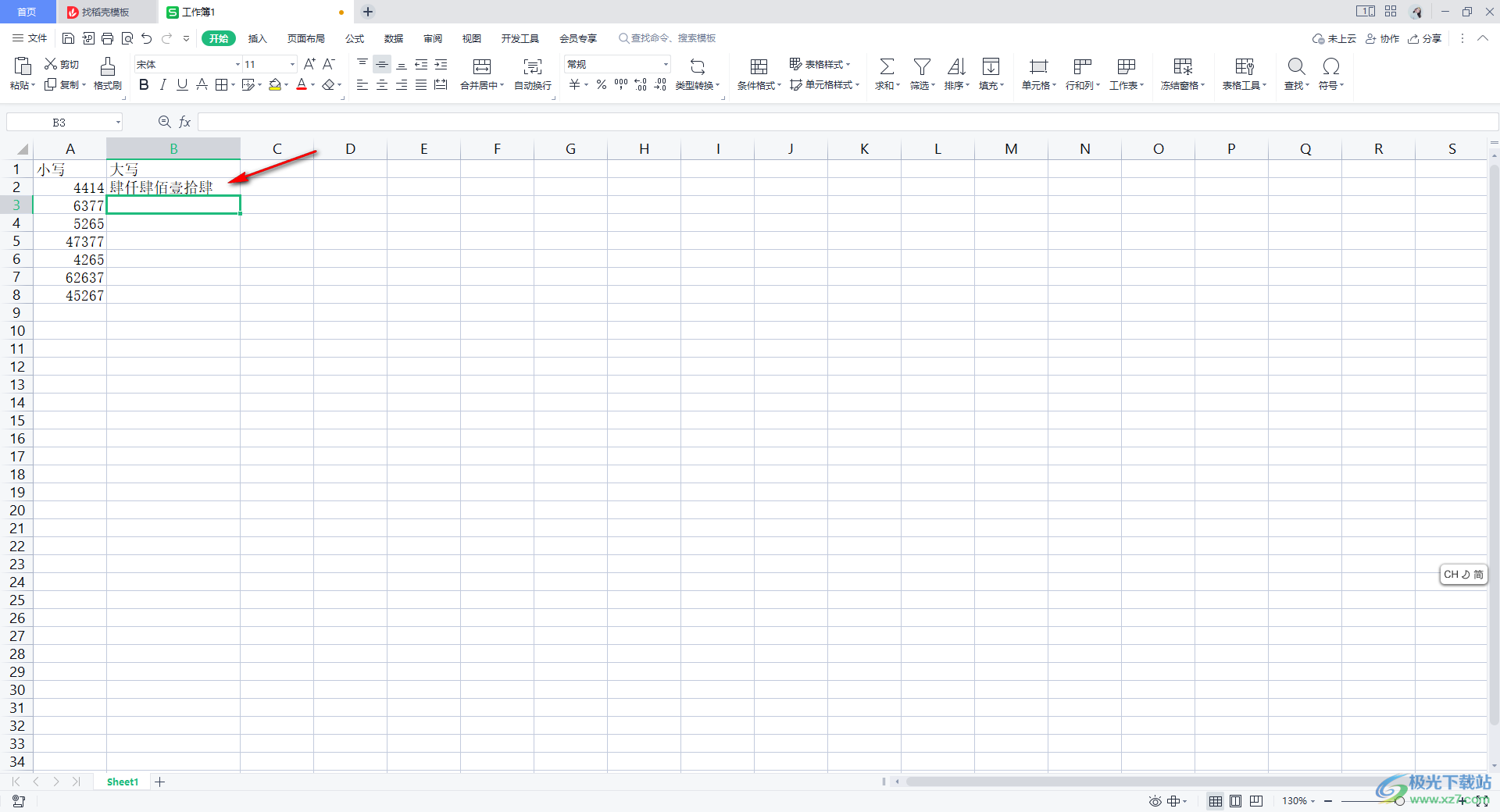
Task: Click the decrease decimal places icon
Action: tap(660, 84)
